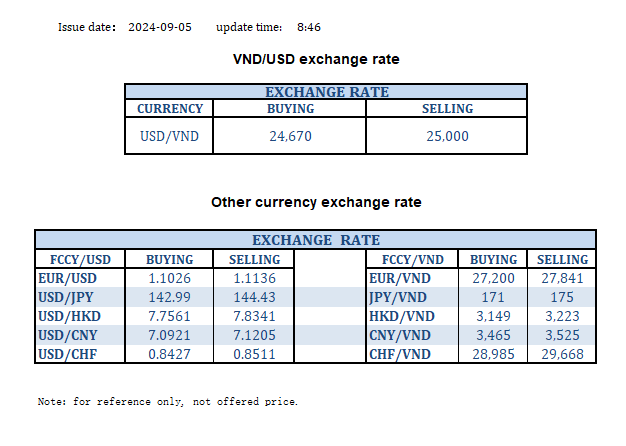The image size is (626, 446).
Task: Click the FCCY/USD column header
Action: [x=68, y=259]
